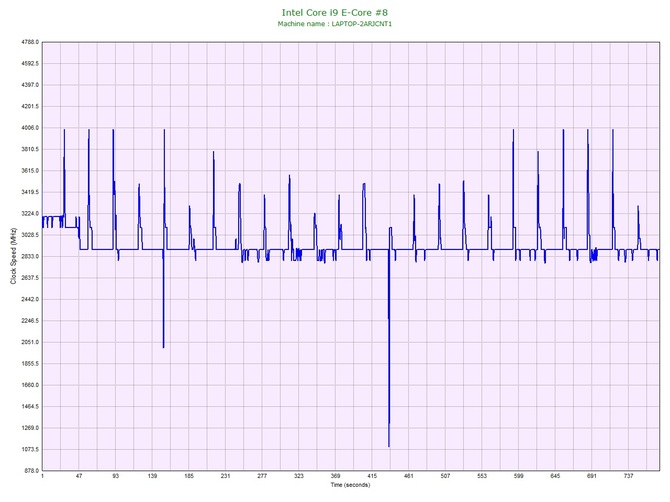Select the x-axis time value 553
670x502 pixels.
(x=482, y=476)
